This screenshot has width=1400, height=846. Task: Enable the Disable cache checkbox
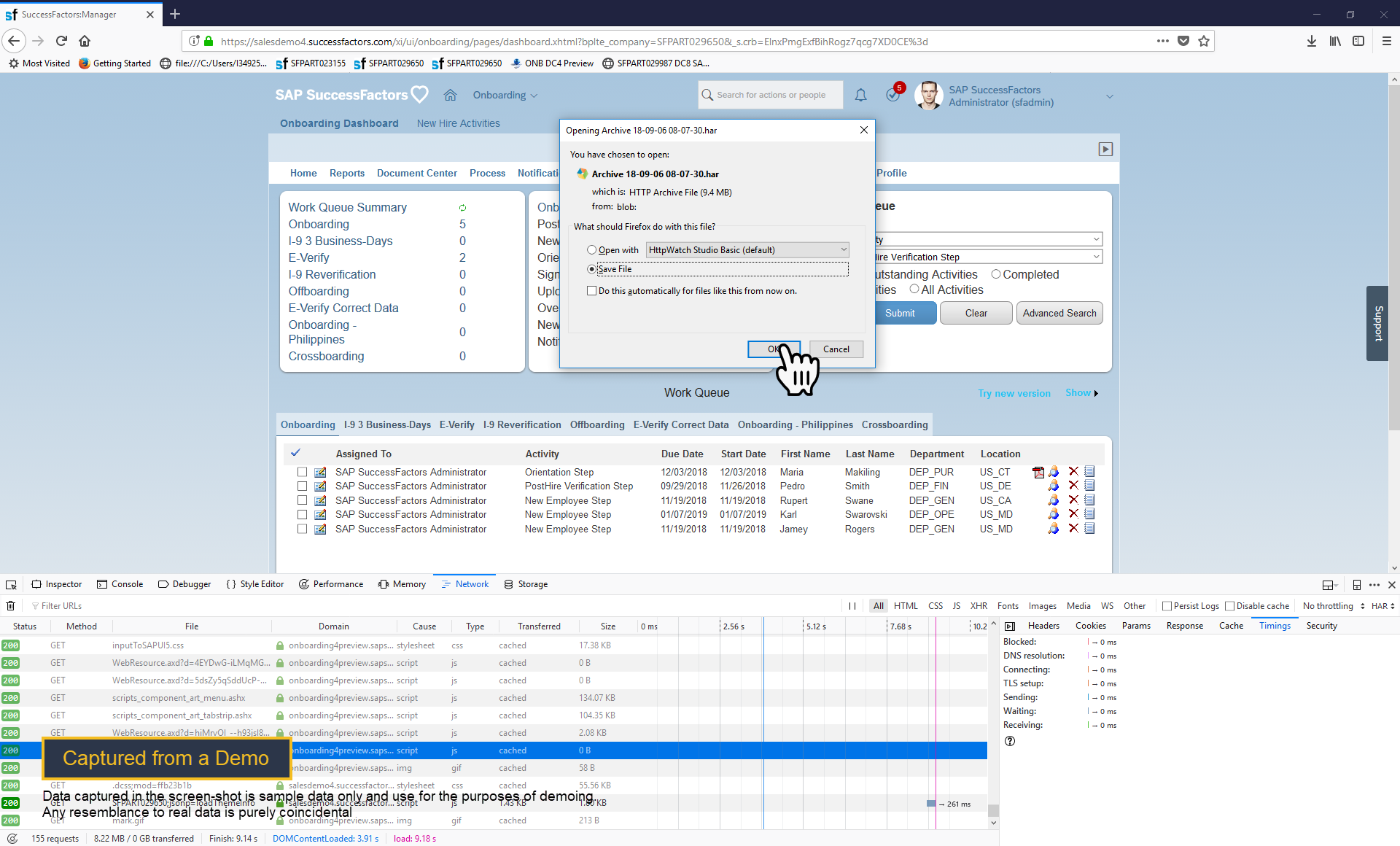click(x=1229, y=606)
